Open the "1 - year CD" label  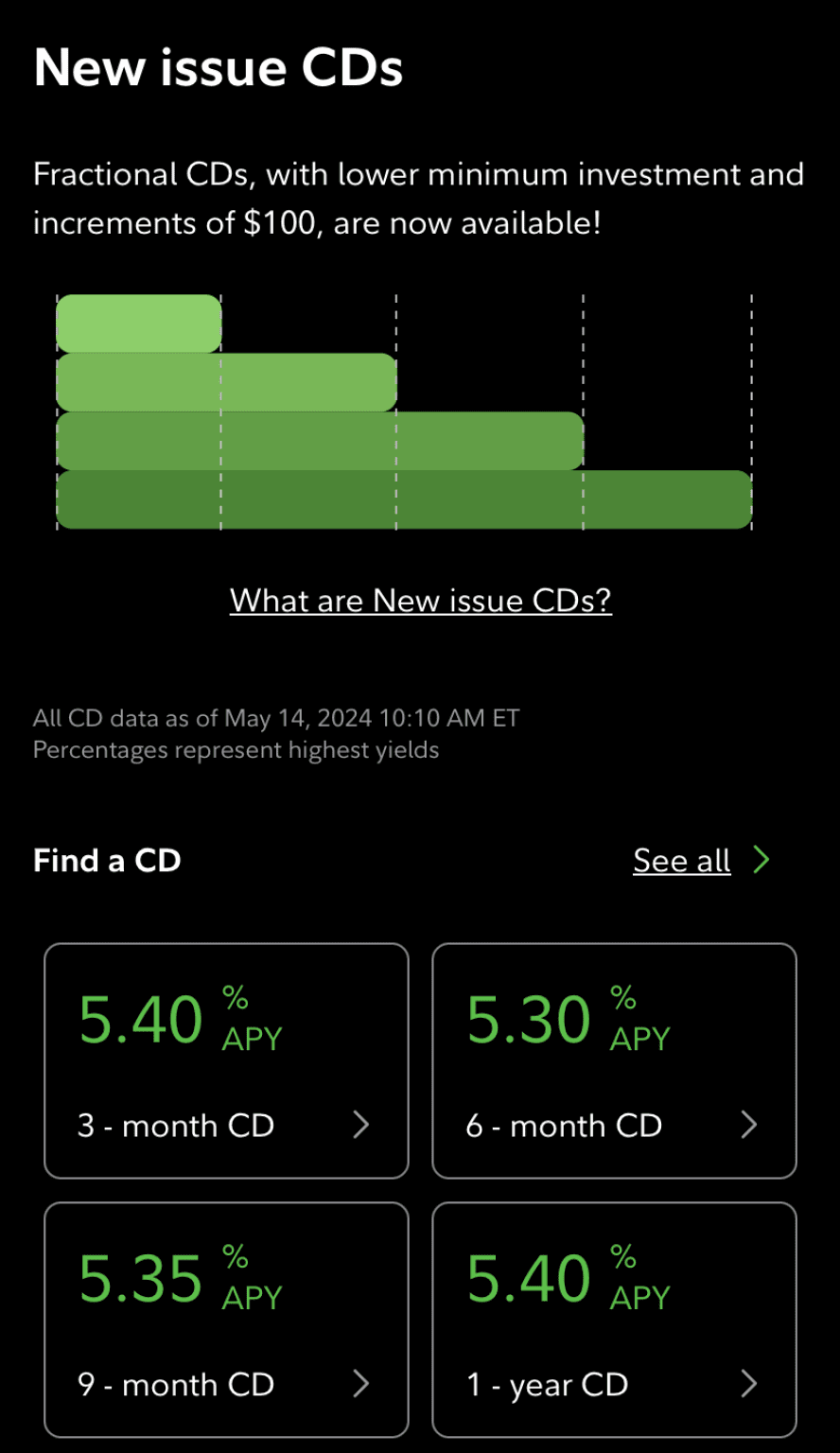[547, 1385]
